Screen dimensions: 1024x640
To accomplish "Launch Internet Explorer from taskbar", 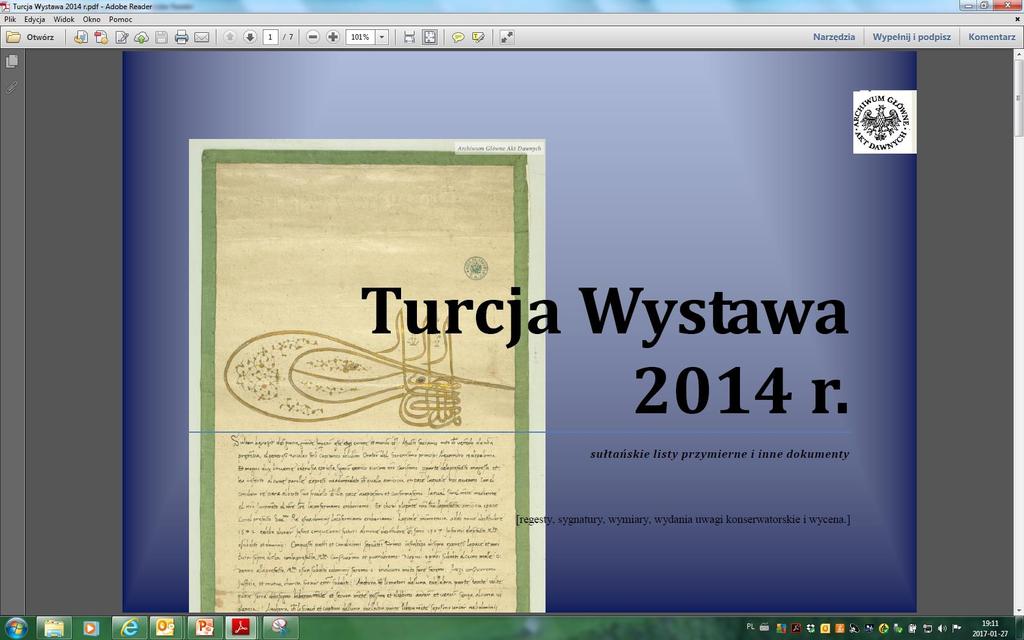I will 129,628.
